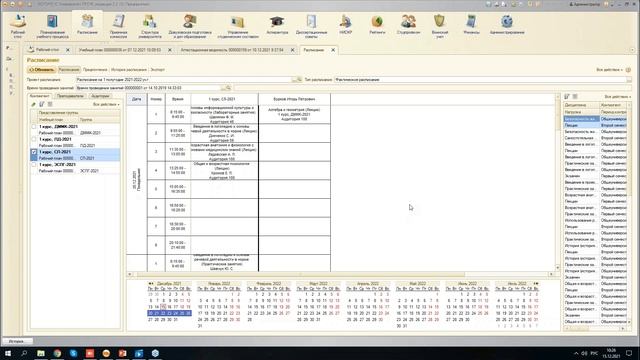Switch to Аттестационная ведомость tab

[x=232, y=50]
